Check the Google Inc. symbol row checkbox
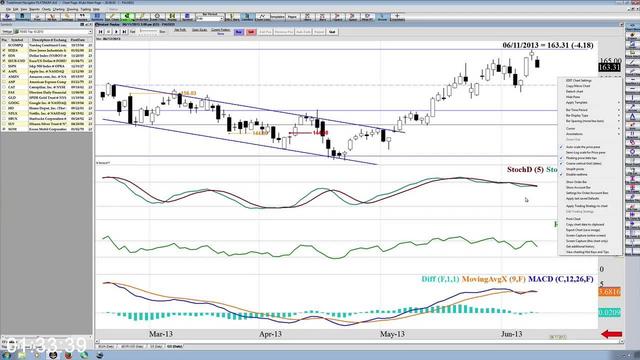Viewport: 640px width, 360px height. pyautogui.click(x=4, y=103)
